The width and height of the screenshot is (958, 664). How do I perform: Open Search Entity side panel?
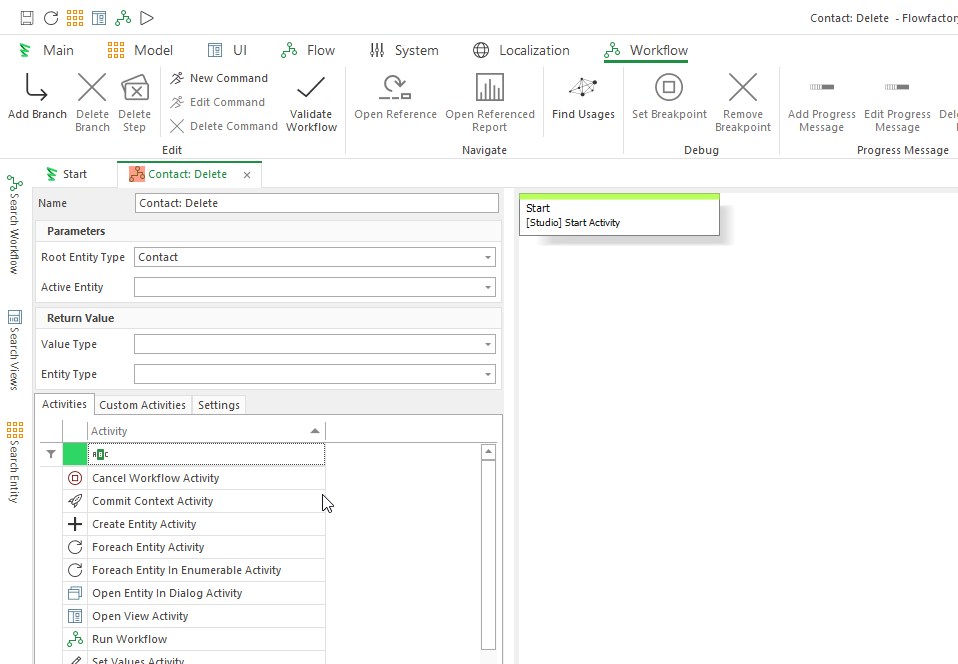tap(14, 462)
